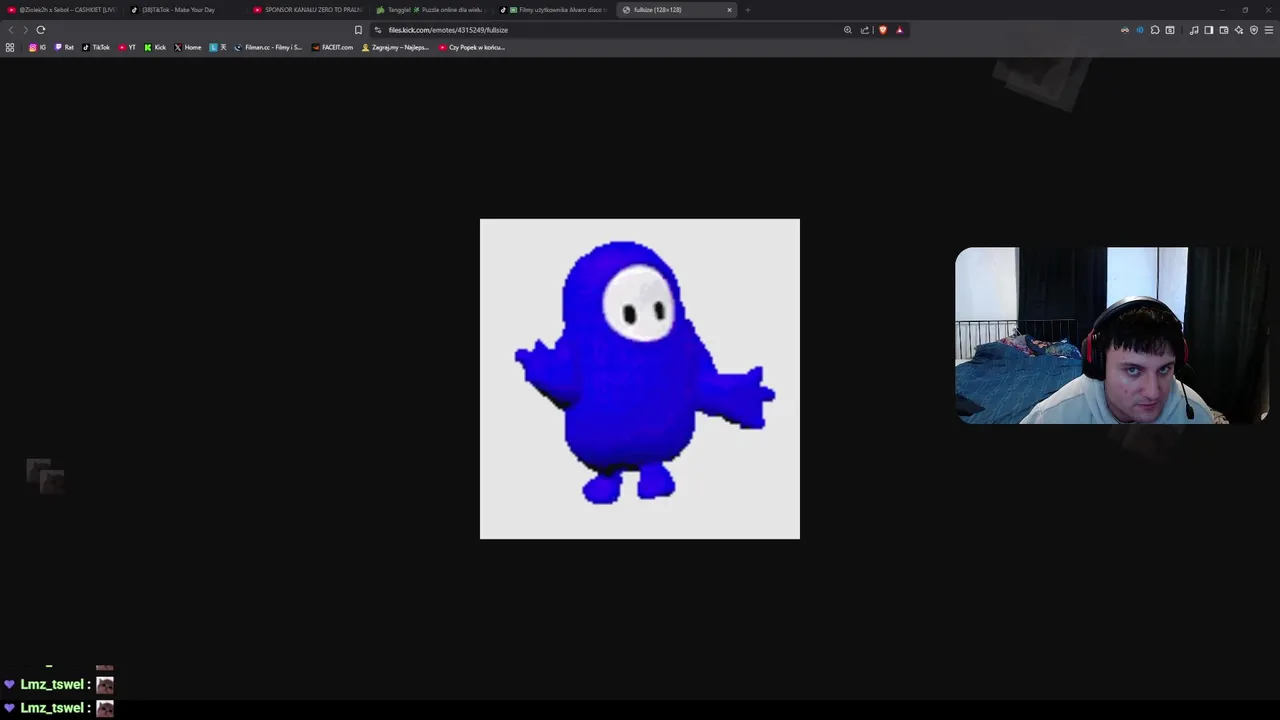
Task: Click the browser back arrow
Action: pos(11,30)
